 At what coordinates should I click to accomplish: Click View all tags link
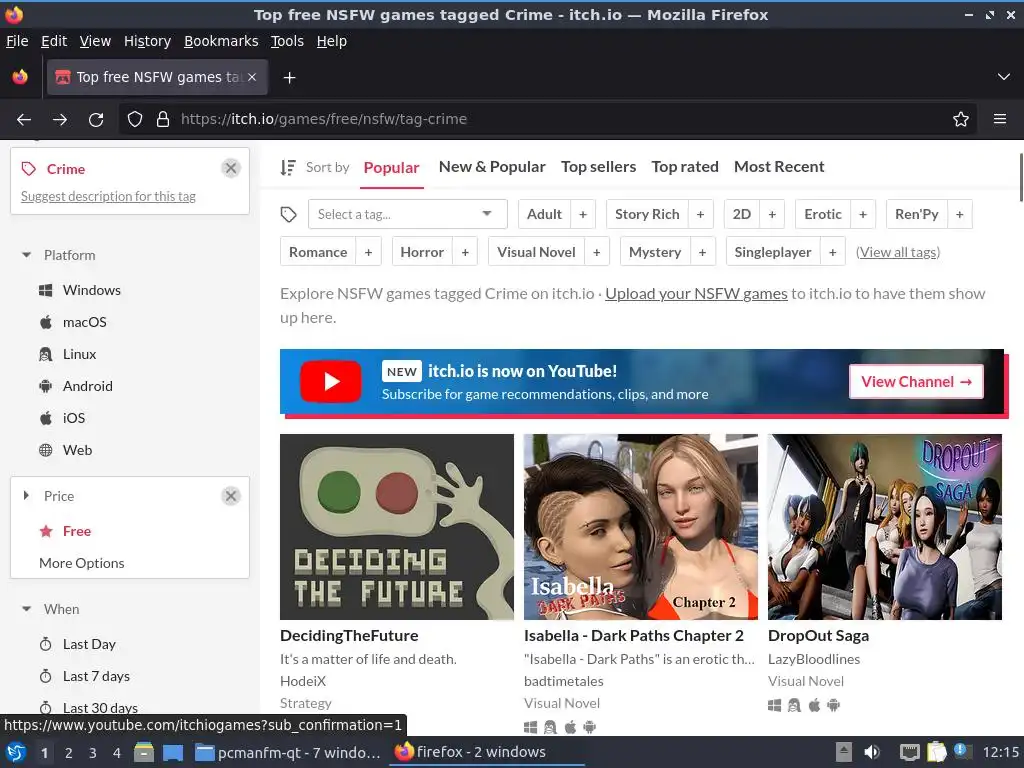click(898, 252)
